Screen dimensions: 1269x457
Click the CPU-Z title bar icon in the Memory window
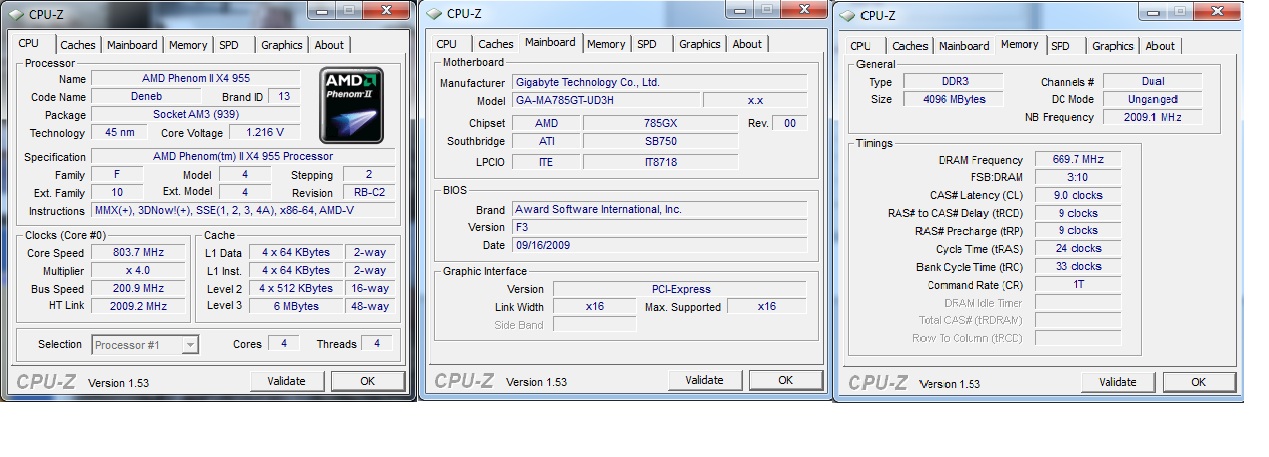coord(848,15)
